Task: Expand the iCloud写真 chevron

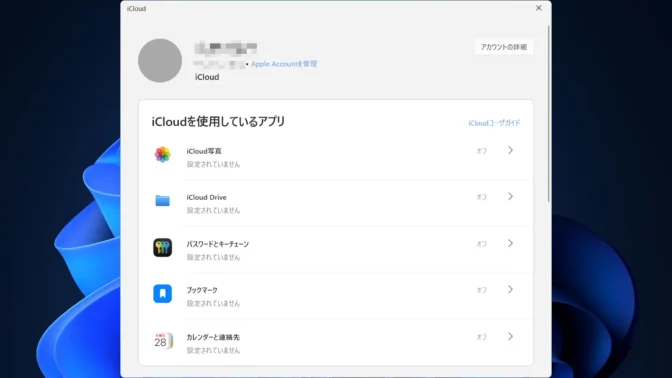Action: (x=510, y=150)
